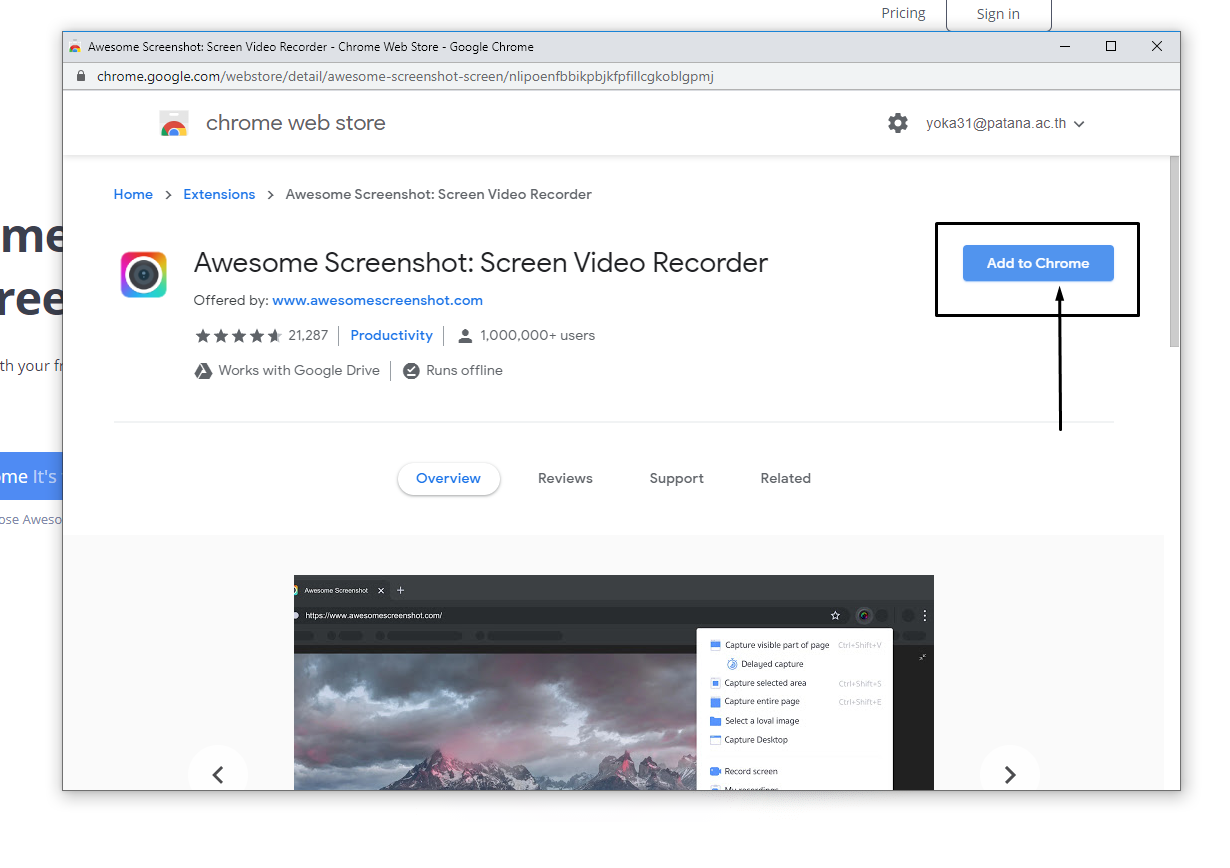Open Pricing in the background page
This screenshot has width=1230, height=868.
coord(903,13)
